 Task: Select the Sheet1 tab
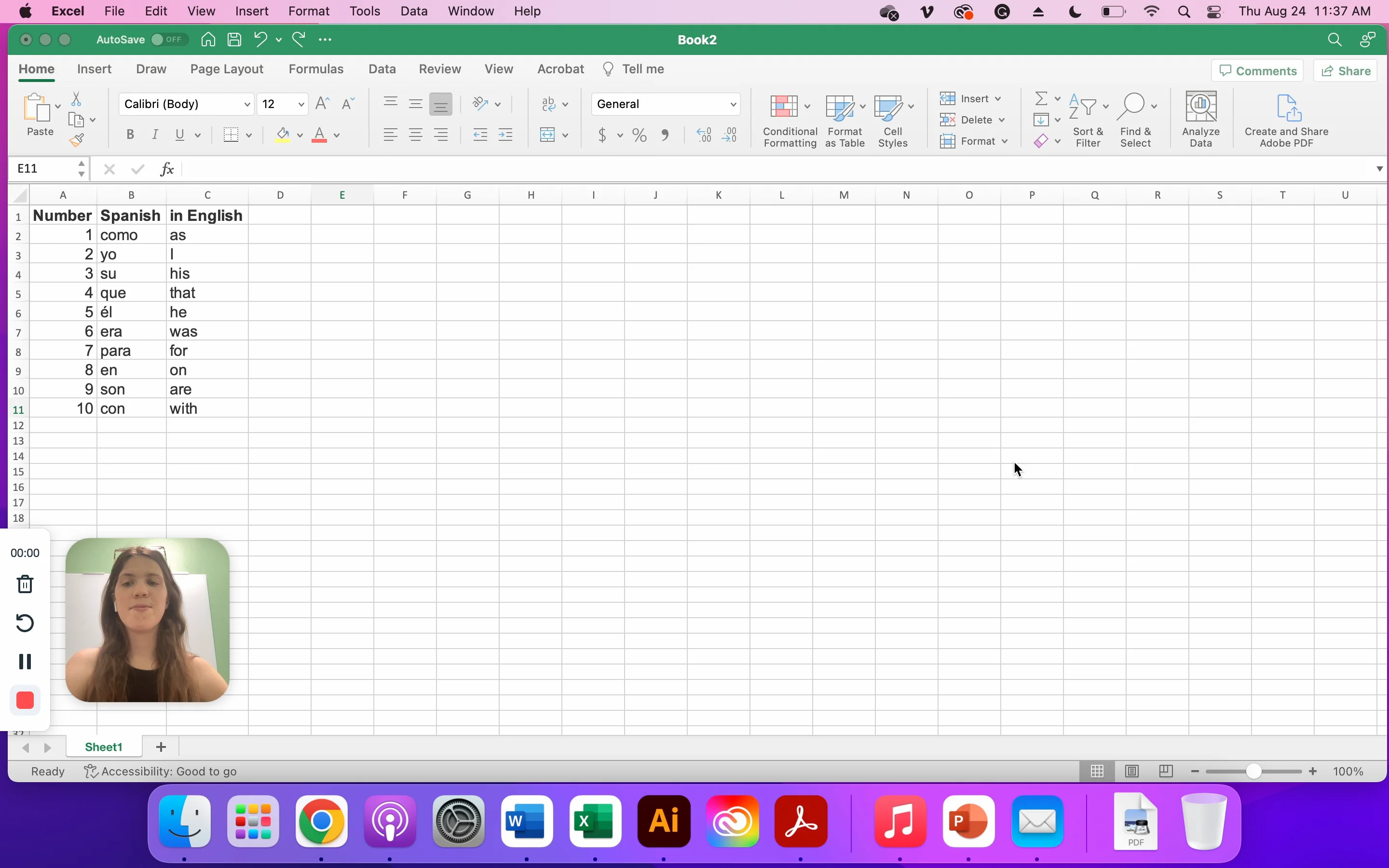point(104,747)
